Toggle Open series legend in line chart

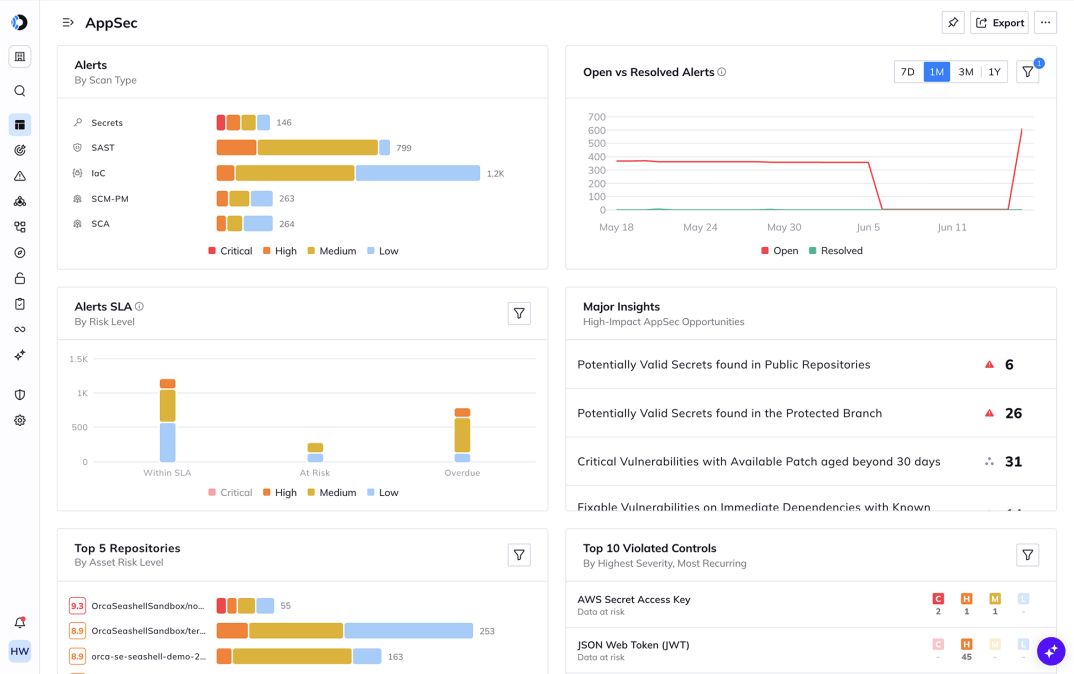[x=779, y=251]
